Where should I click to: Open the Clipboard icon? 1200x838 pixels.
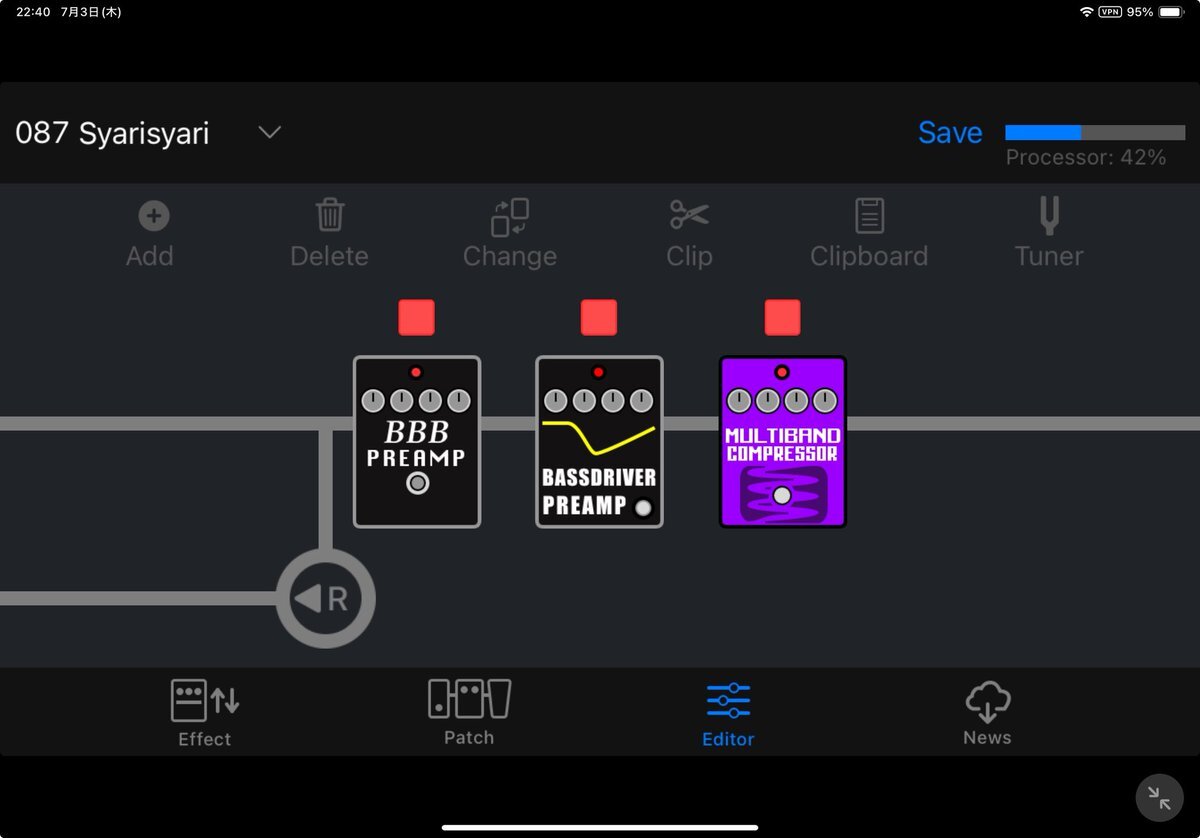(869, 216)
